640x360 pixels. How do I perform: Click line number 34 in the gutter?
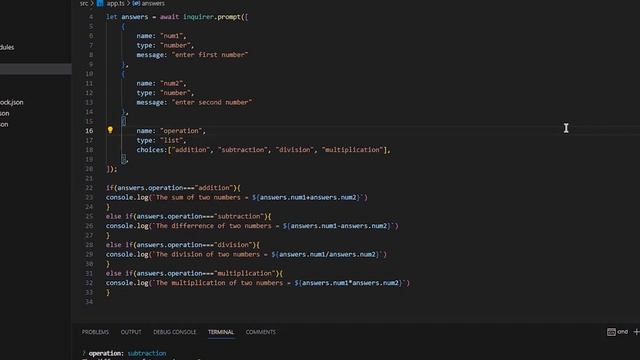tap(89, 302)
